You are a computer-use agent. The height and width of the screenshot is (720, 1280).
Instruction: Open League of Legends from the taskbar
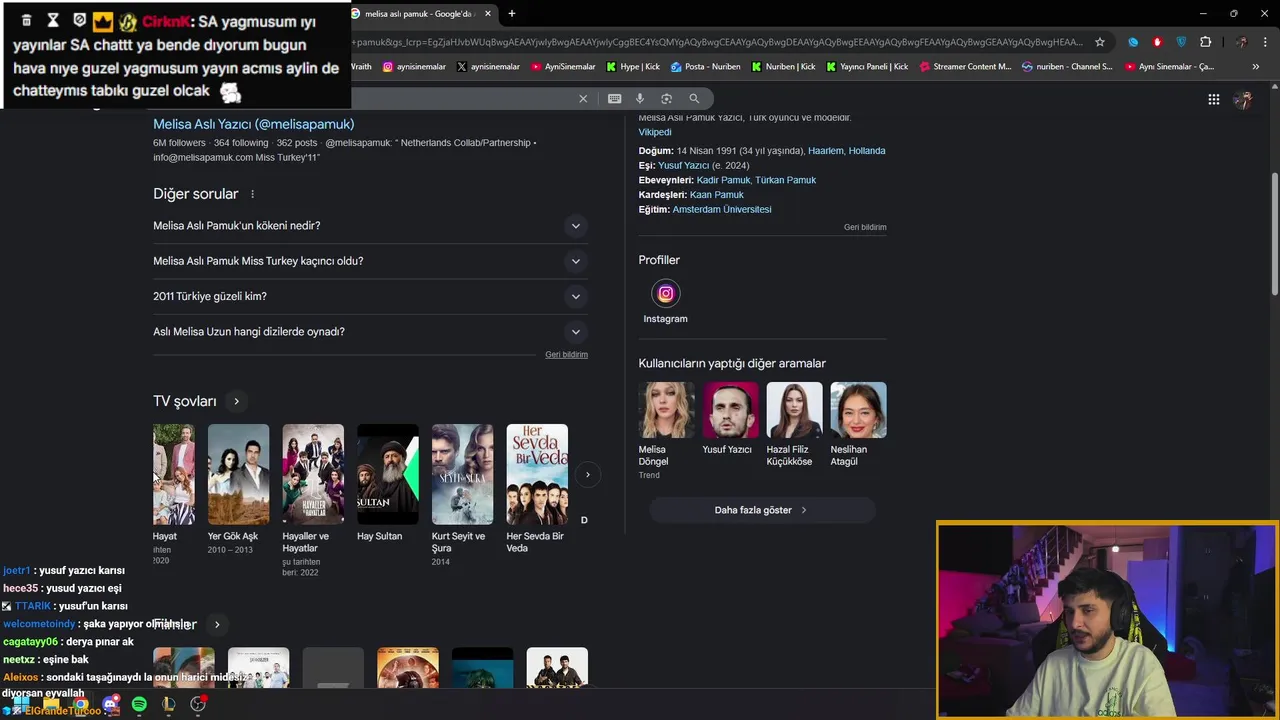[x=168, y=704]
